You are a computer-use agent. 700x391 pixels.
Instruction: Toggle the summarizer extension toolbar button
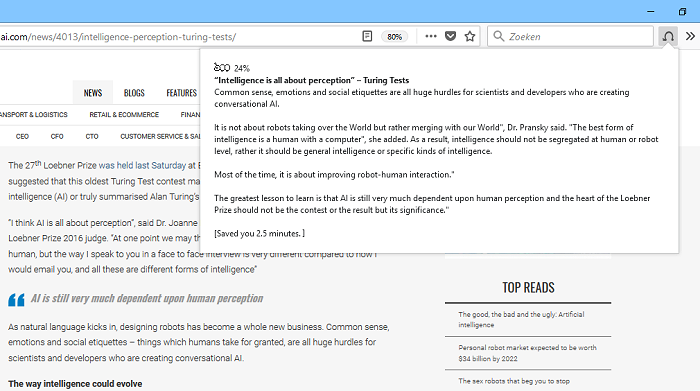pos(668,36)
